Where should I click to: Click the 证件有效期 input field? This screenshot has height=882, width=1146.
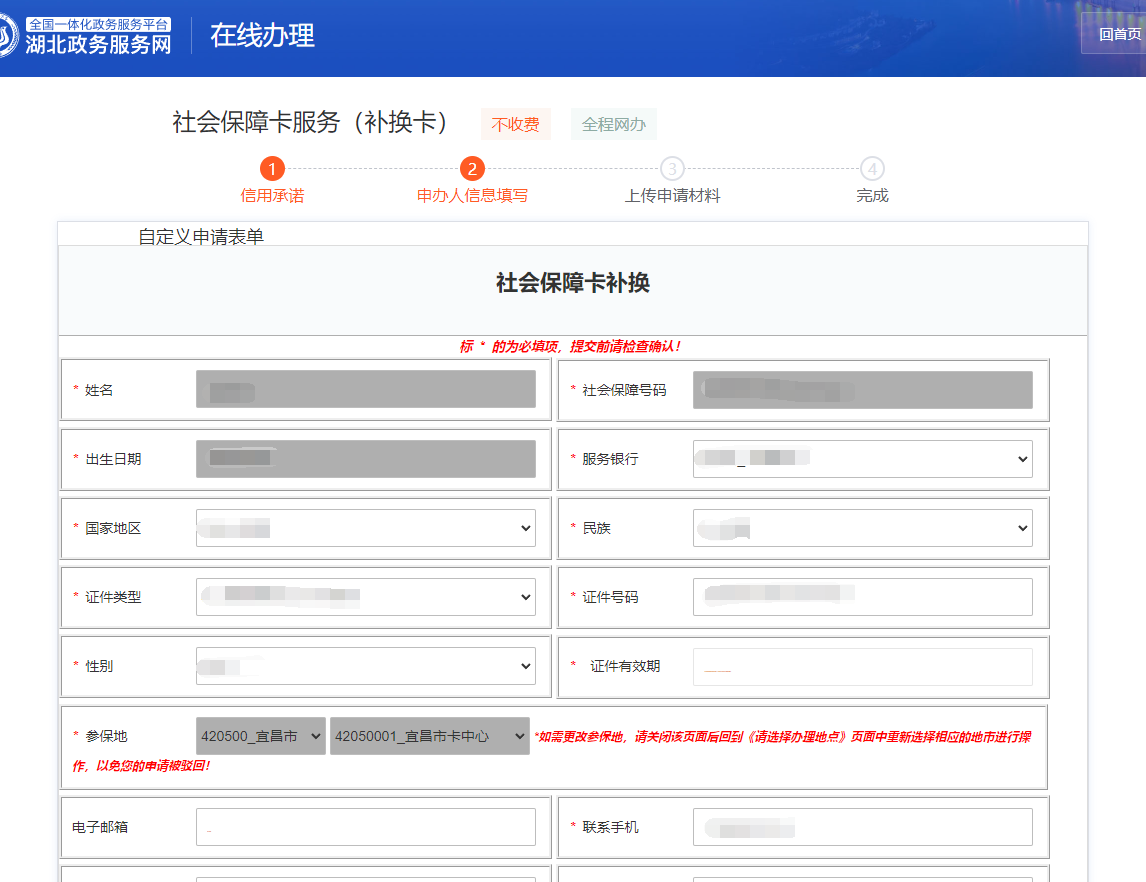click(862, 667)
